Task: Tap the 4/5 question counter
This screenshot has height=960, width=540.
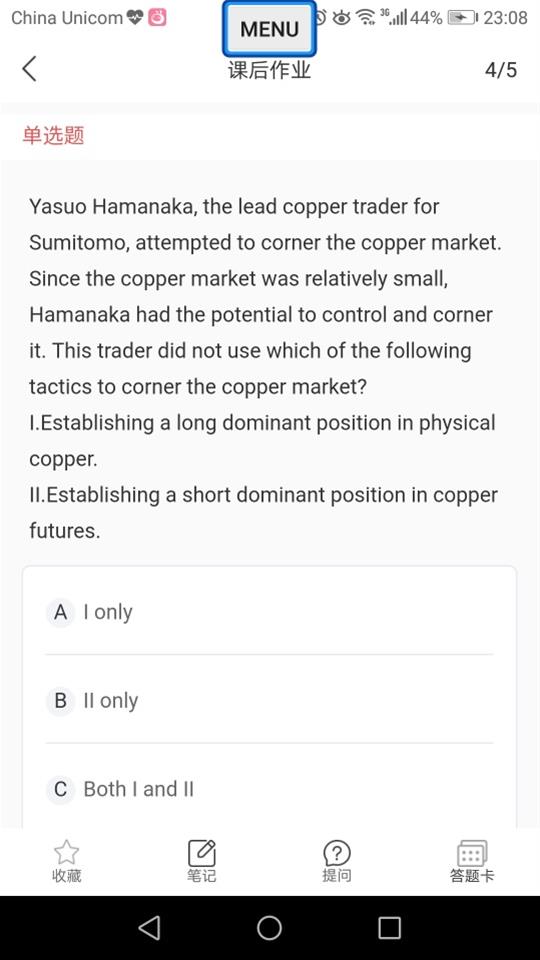Action: [501, 70]
